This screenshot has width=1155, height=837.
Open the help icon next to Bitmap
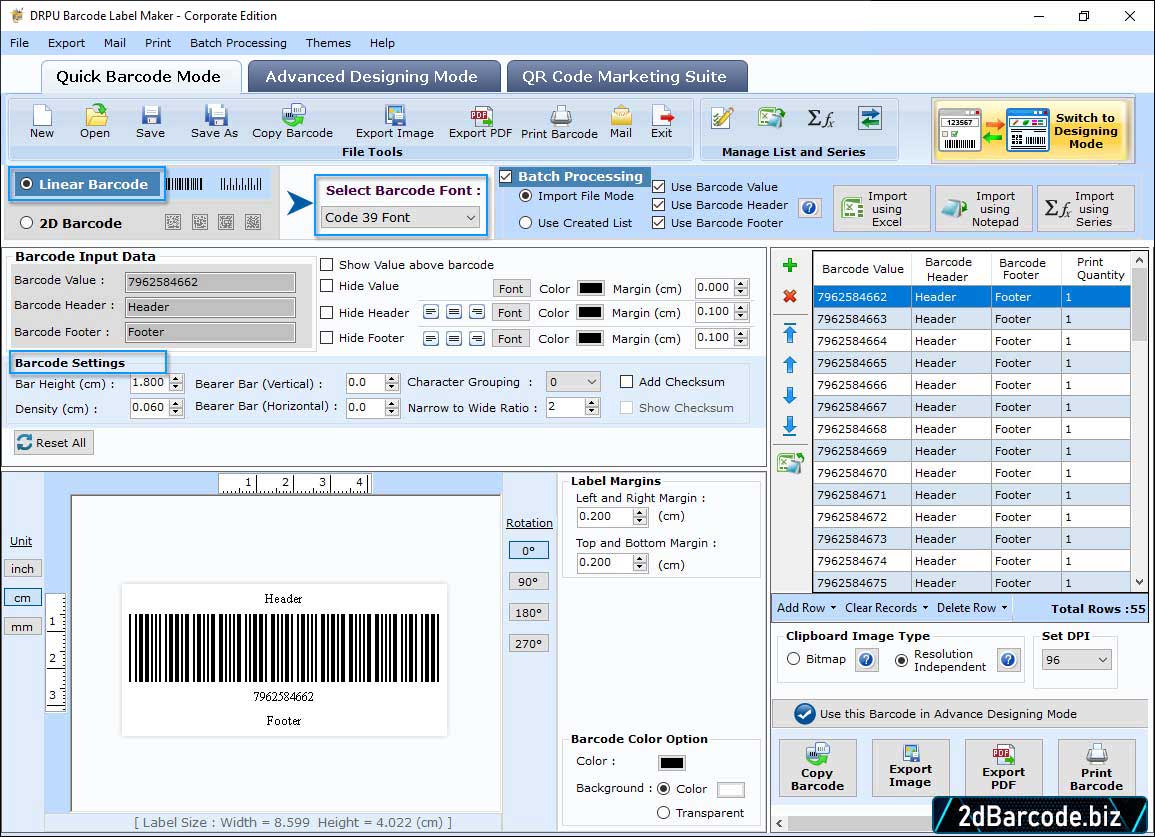pyautogui.click(x=866, y=660)
